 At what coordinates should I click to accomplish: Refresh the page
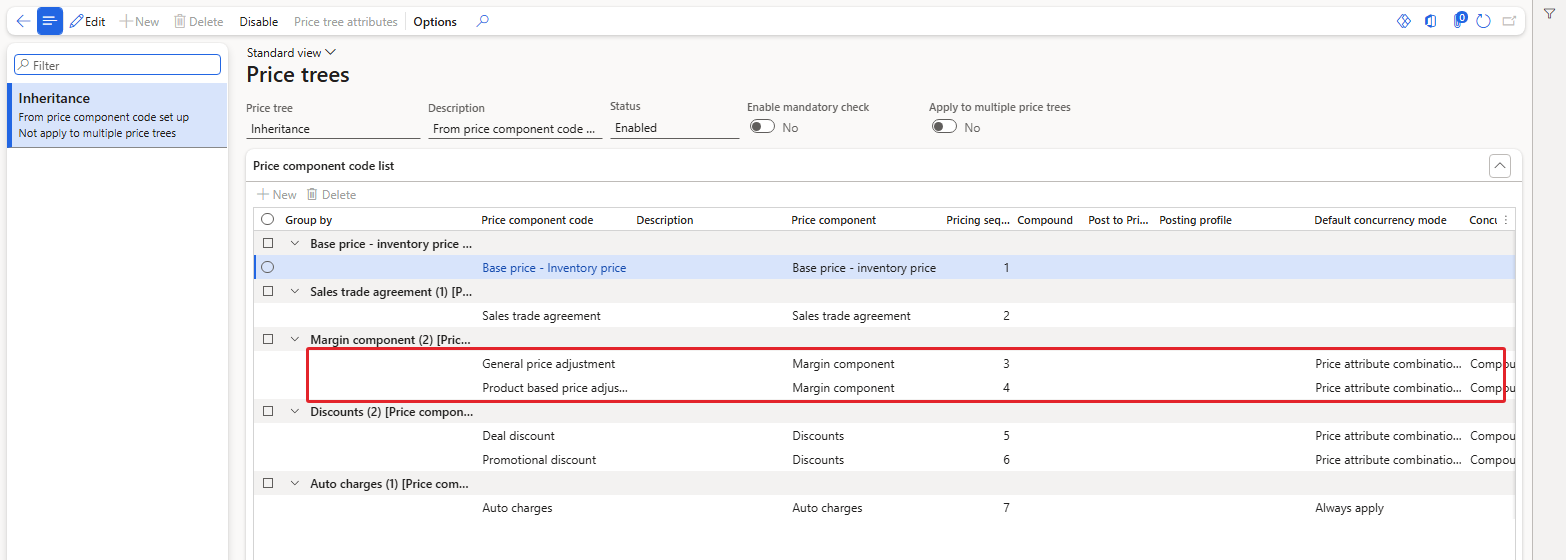1483,21
